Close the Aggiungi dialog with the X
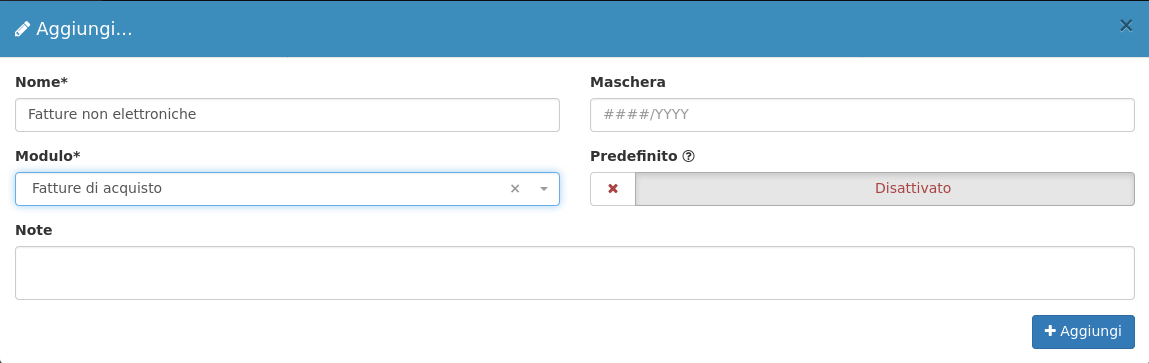 click(x=1126, y=26)
